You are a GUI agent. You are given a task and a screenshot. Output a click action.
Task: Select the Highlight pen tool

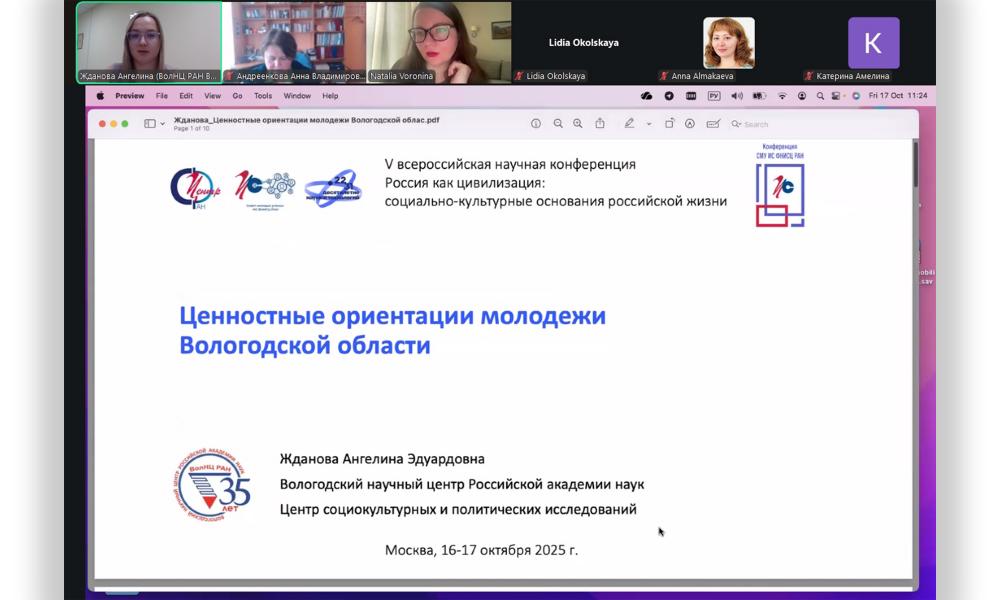[629, 124]
